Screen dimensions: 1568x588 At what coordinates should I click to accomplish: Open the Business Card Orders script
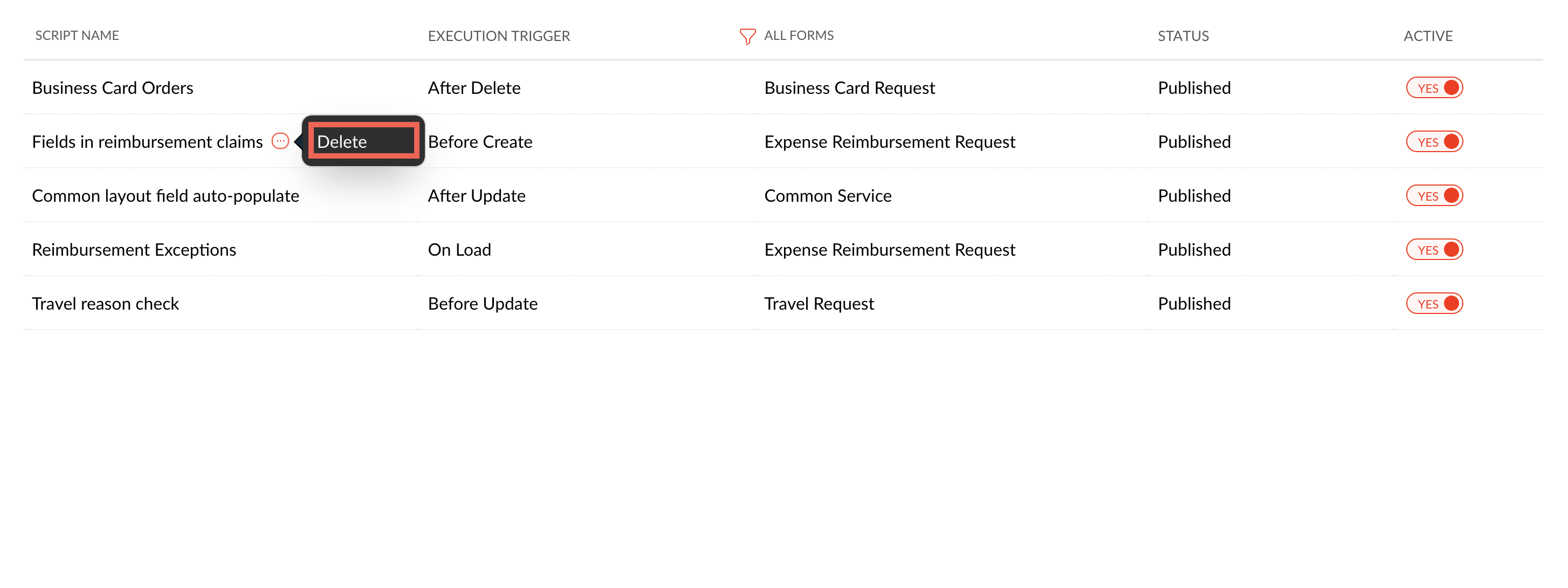pos(113,88)
